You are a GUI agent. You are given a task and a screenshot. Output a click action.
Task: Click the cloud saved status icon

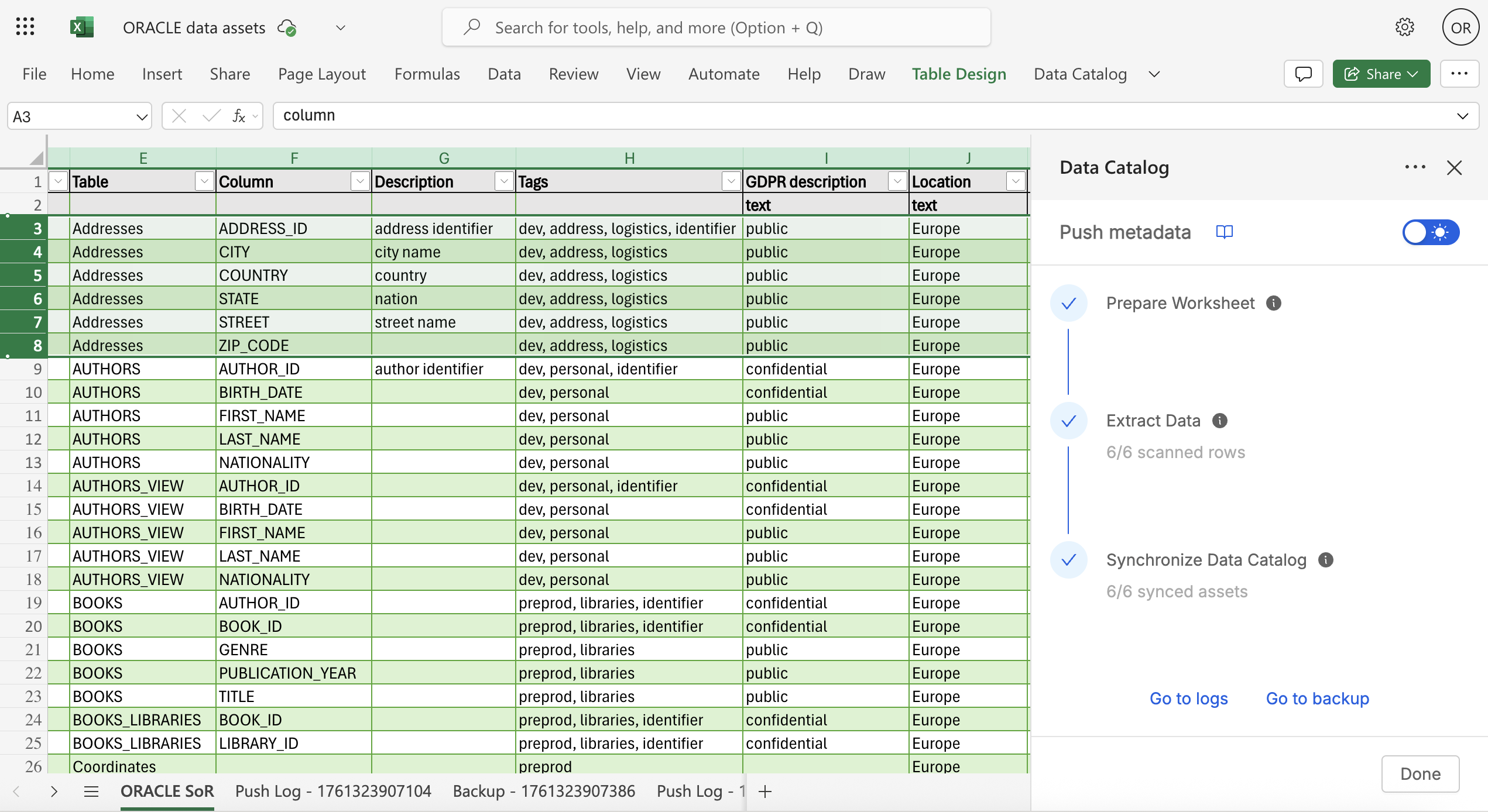tap(287, 27)
